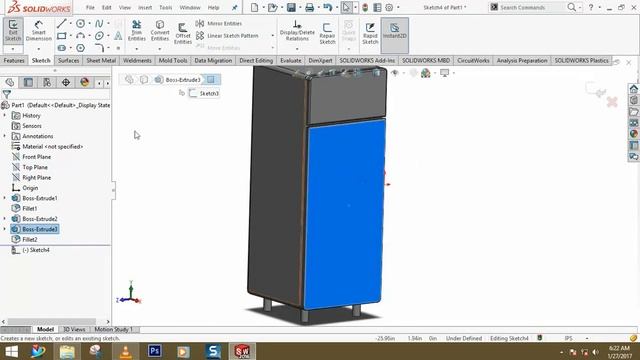Click the Exit Sketch button
The width and height of the screenshot is (640, 360).
pyautogui.click(x=13, y=31)
